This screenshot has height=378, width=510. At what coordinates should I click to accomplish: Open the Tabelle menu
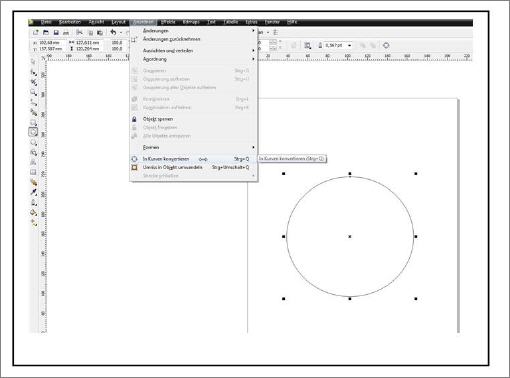[231, 22]
